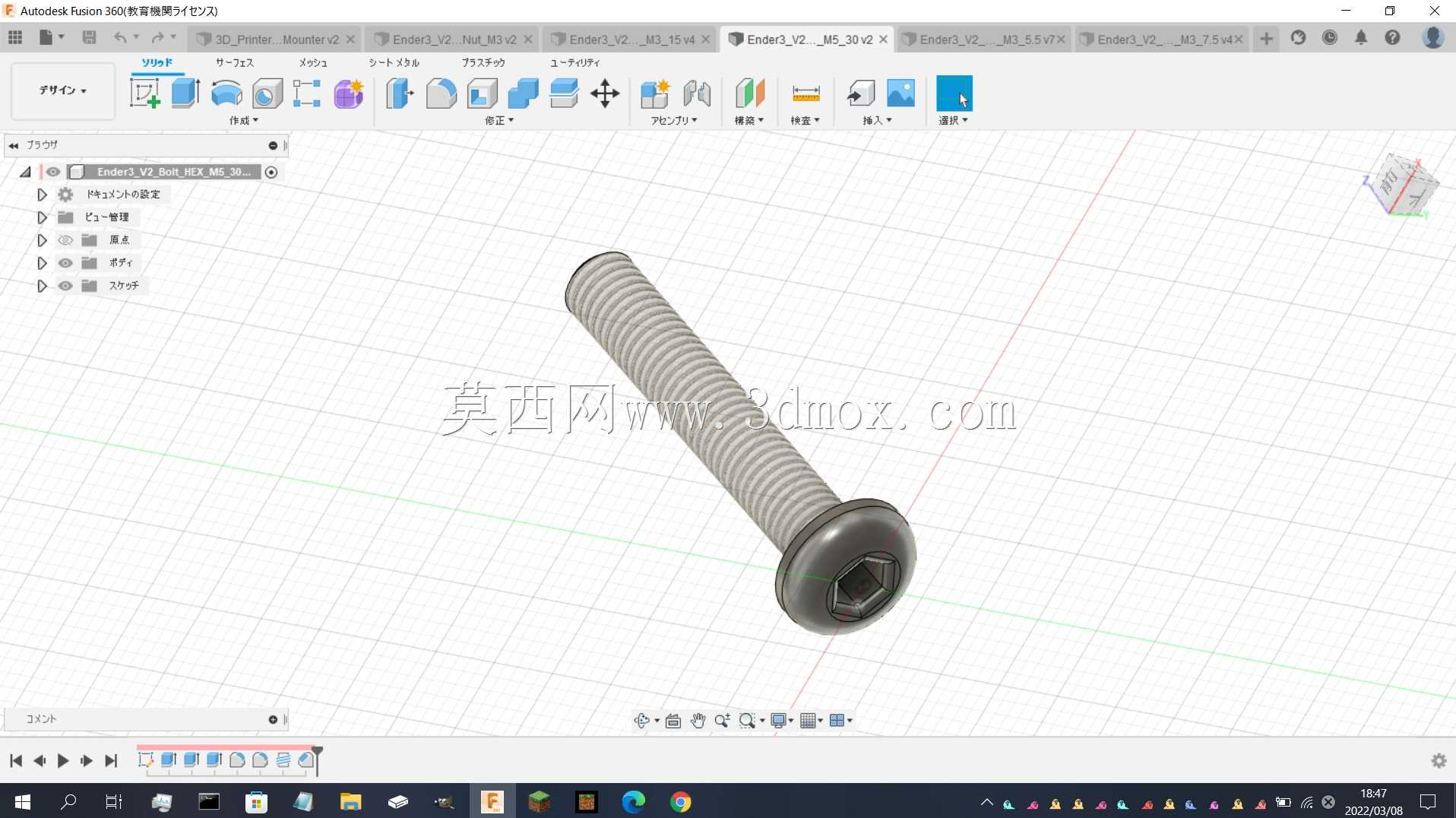Hide the スケッチ folder

(x=65, y=286)
